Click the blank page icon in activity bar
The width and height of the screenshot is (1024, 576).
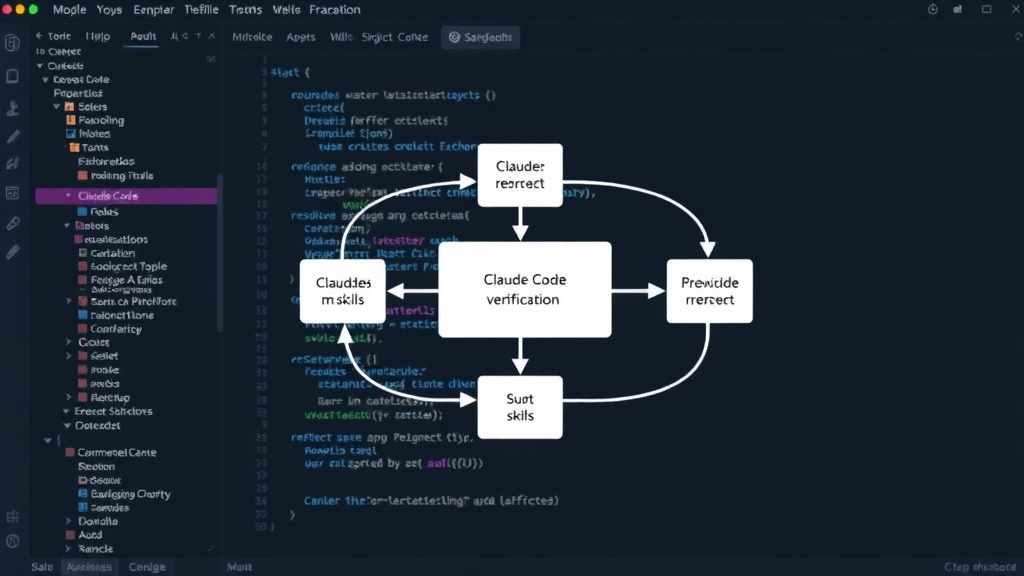coord(12,76)
